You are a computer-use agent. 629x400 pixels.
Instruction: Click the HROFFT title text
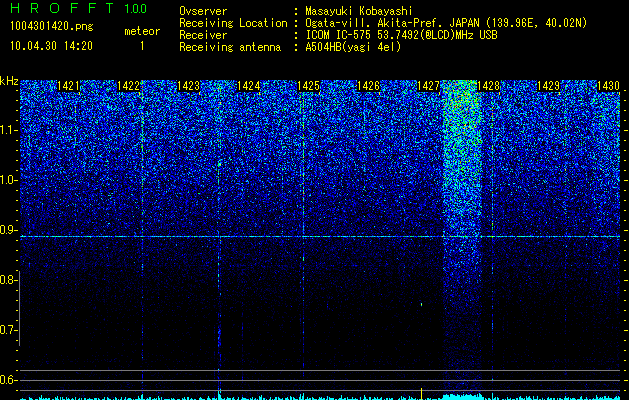click(62, 8)
